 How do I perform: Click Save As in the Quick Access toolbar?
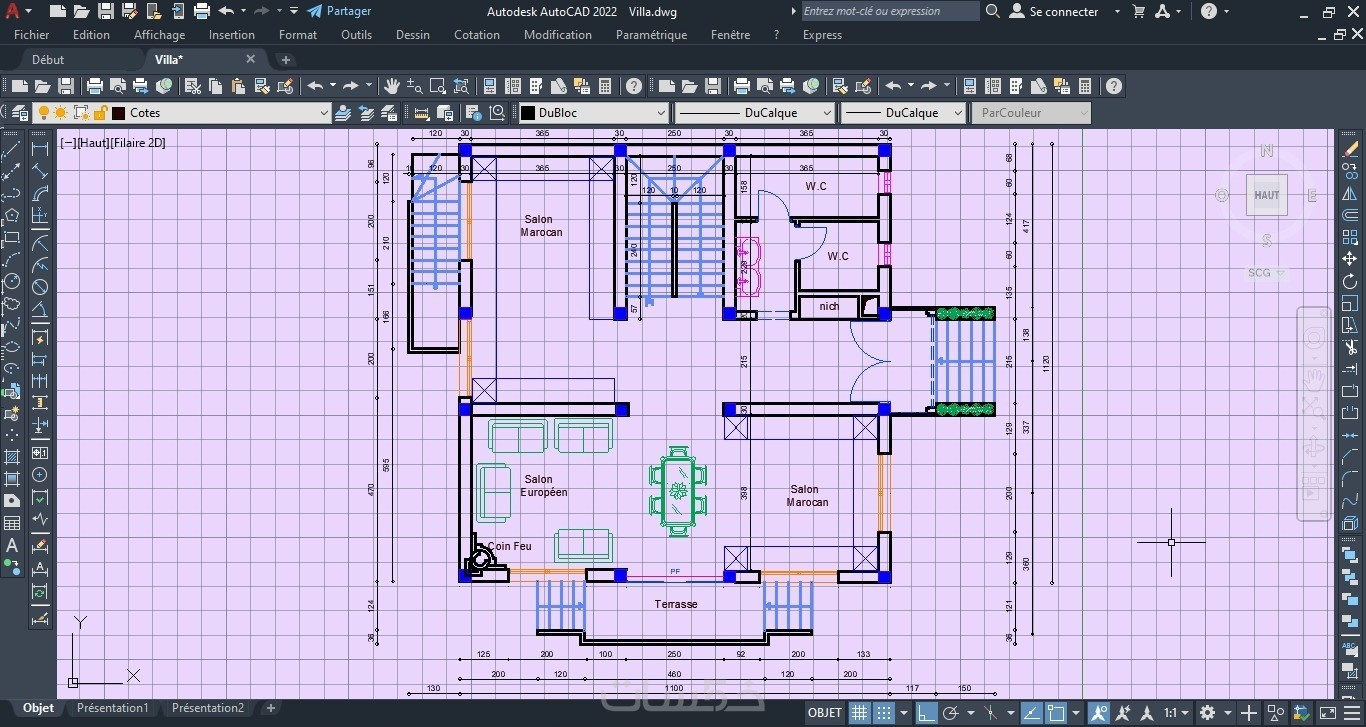[x=130, y=12]
